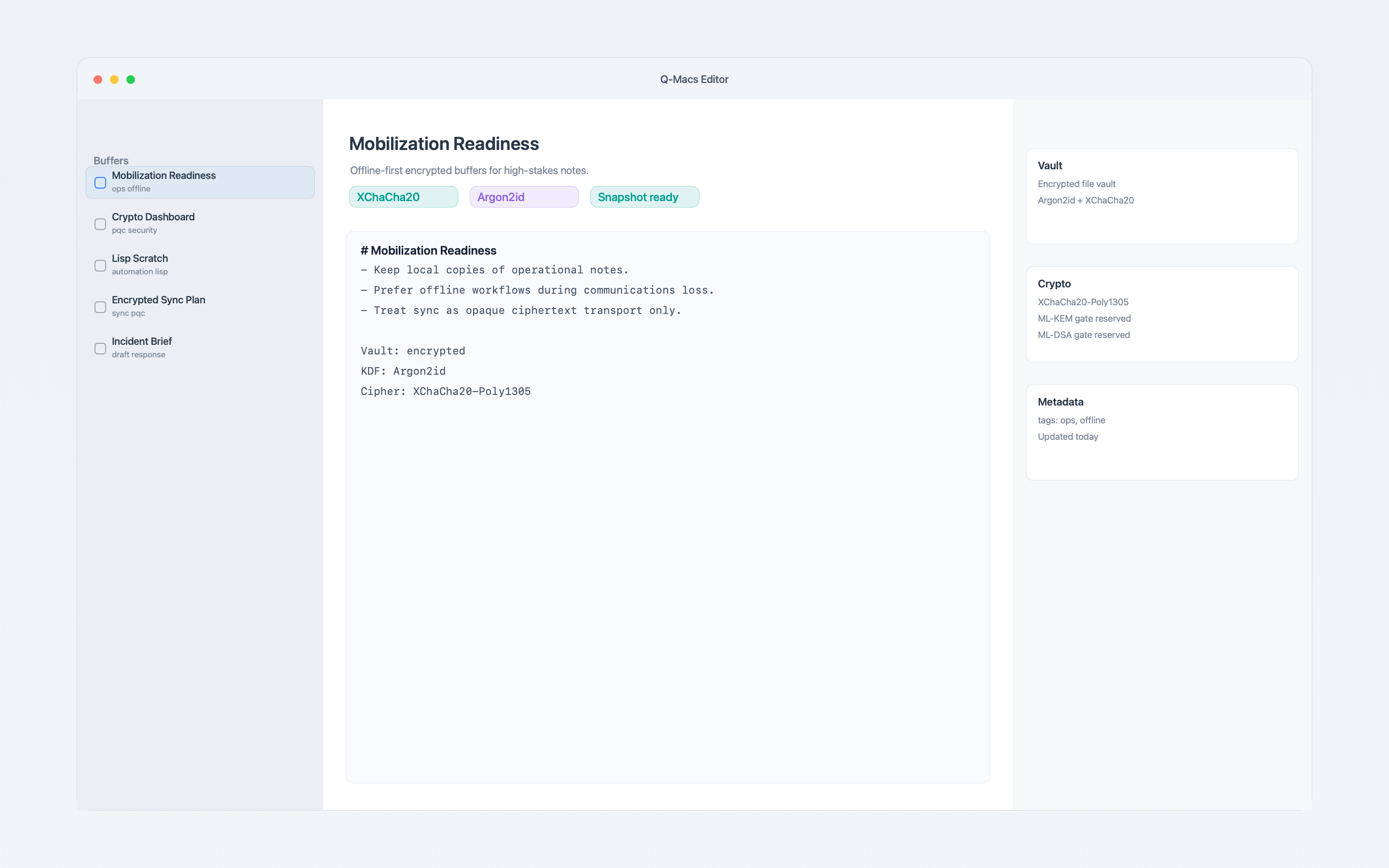This screenshot has width=1389, height=868.
Task: Switch to the Lisp Scratch buffer
Action: 200,265
